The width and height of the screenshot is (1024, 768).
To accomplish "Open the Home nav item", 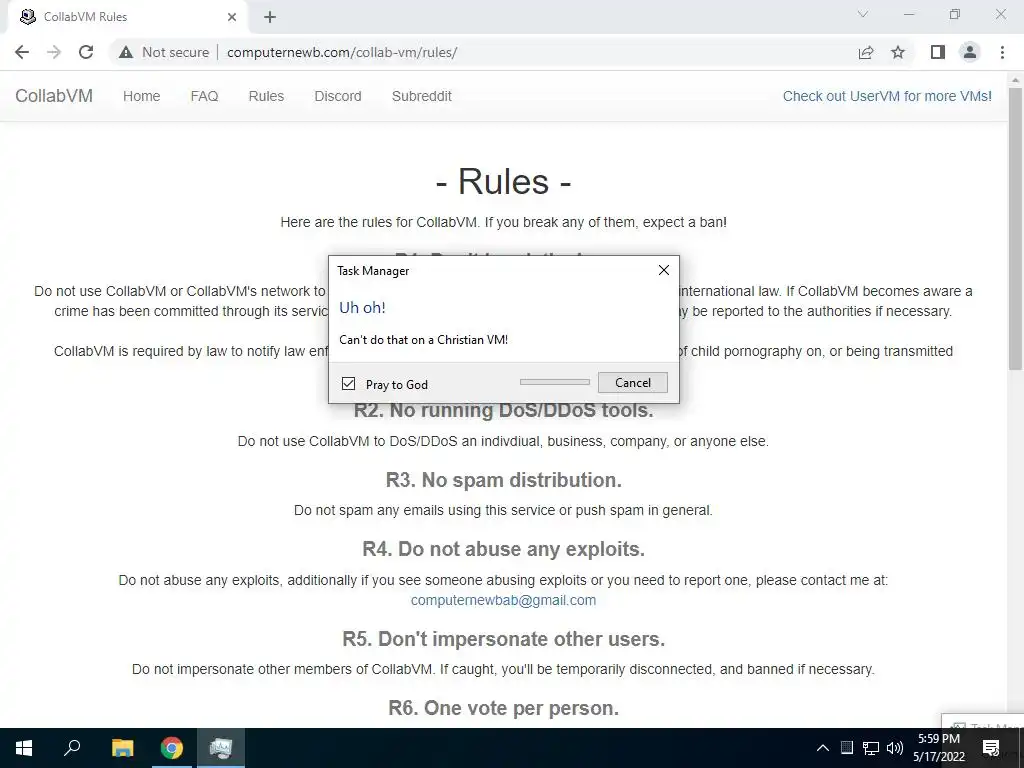I will [142, 96].
